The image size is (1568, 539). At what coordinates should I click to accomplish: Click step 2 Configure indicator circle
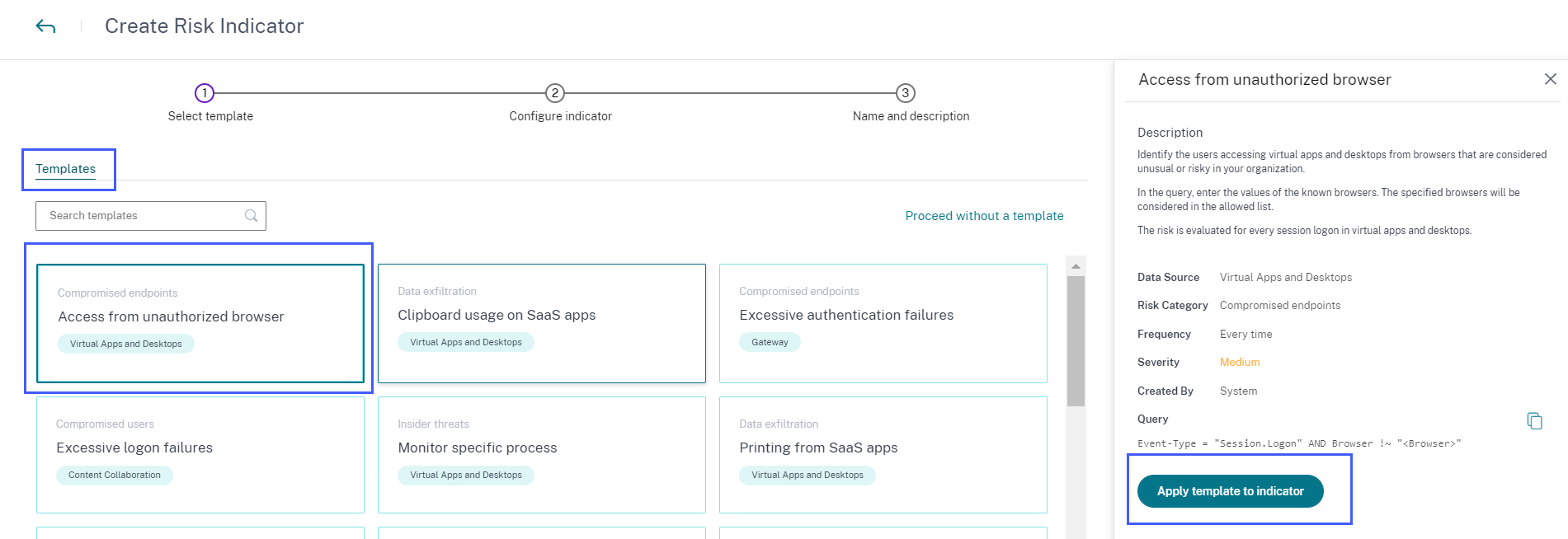click(x=555, y=93)
